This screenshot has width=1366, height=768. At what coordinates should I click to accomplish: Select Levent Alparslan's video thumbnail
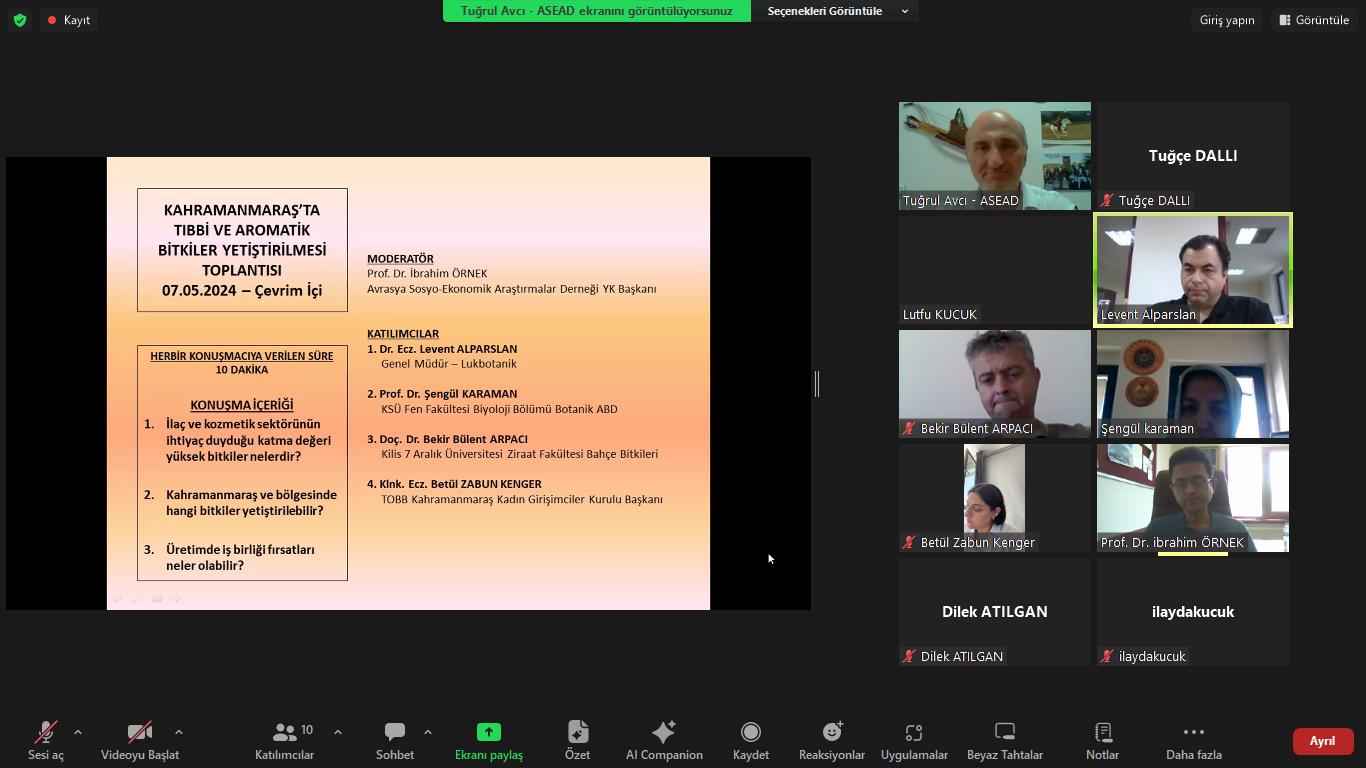click(1192, 269)
